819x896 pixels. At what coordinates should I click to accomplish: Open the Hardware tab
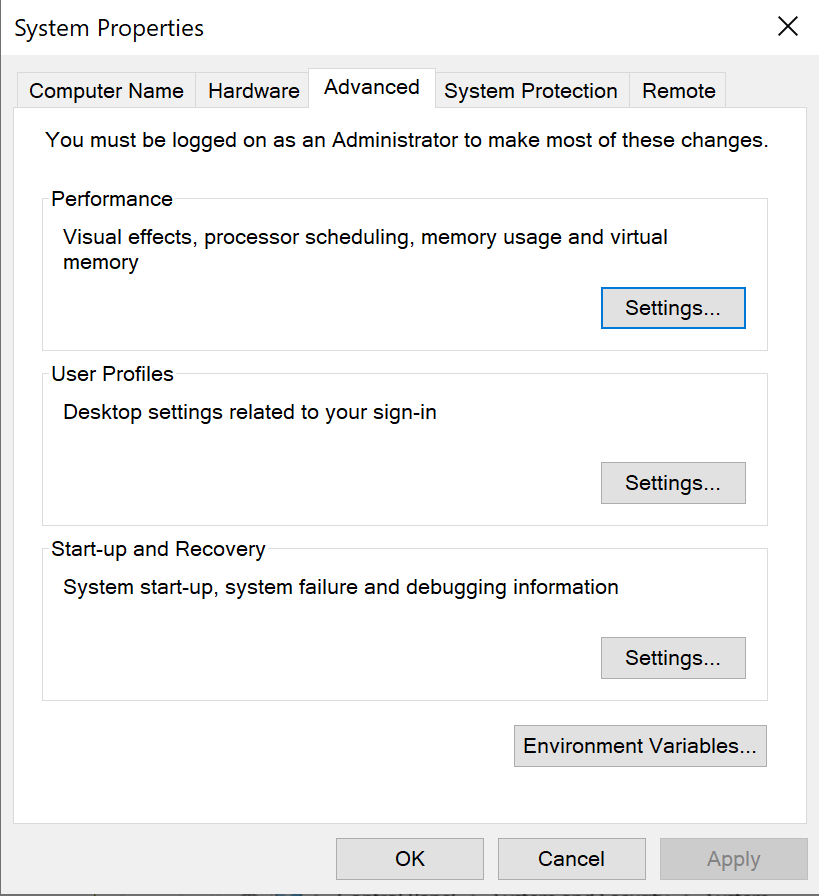[x=252, y=90]
